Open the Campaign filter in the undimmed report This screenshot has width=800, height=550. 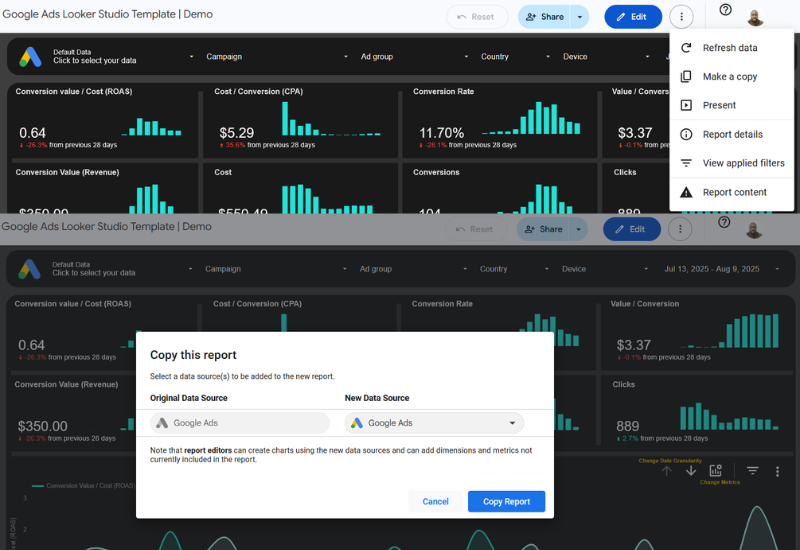pos(277,57)
